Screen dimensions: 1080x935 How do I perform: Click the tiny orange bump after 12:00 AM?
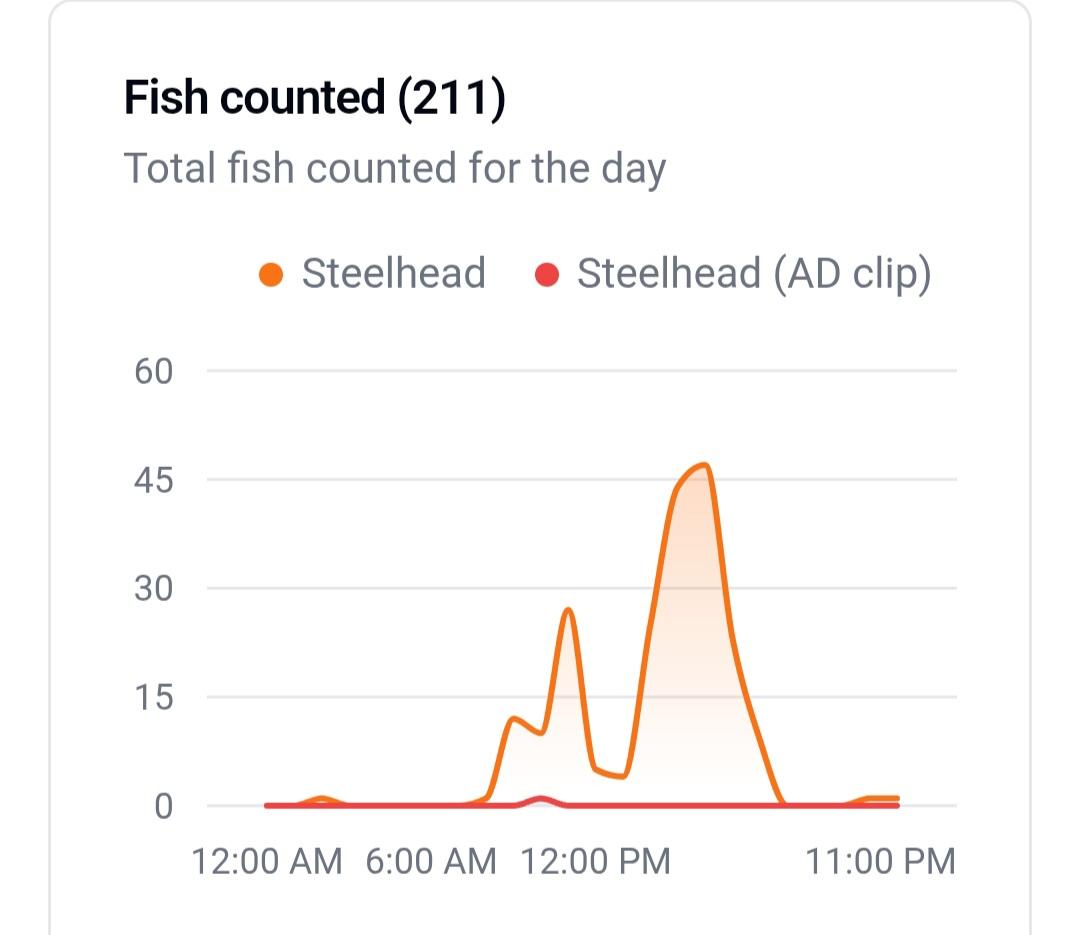321,798
